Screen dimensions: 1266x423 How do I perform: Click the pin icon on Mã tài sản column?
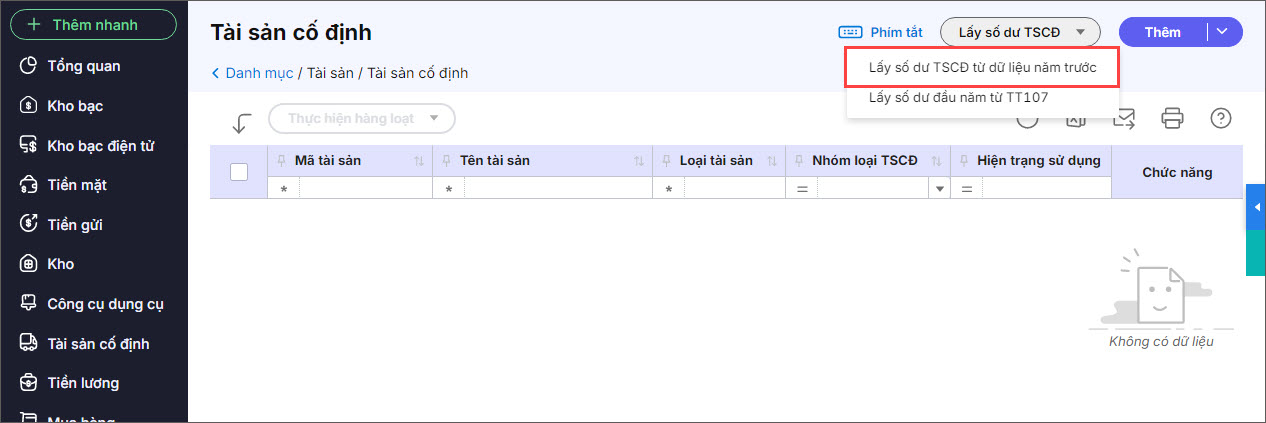[x=281, y=160]
